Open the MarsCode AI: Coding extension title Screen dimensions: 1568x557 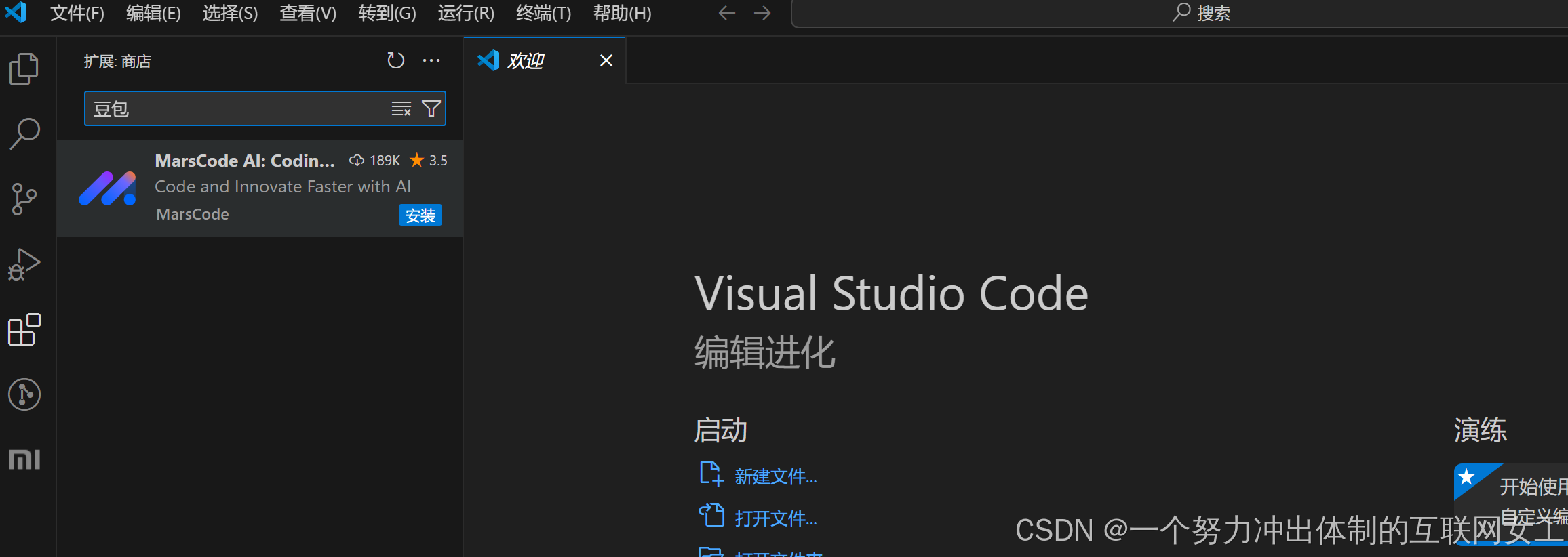tap(245, 161)
